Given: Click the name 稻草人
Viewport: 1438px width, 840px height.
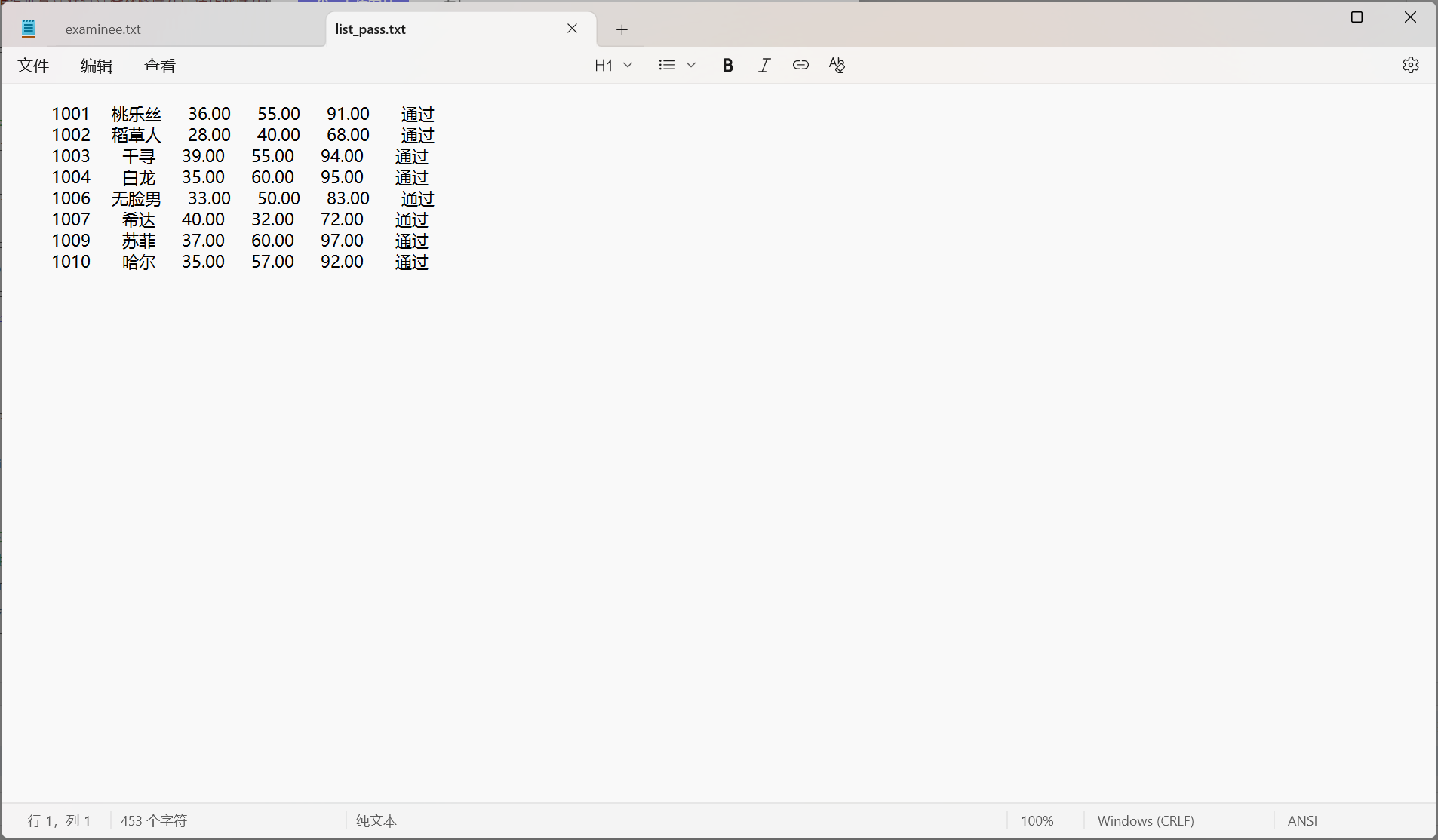Looking at the screenshot, I should [137, 136].
